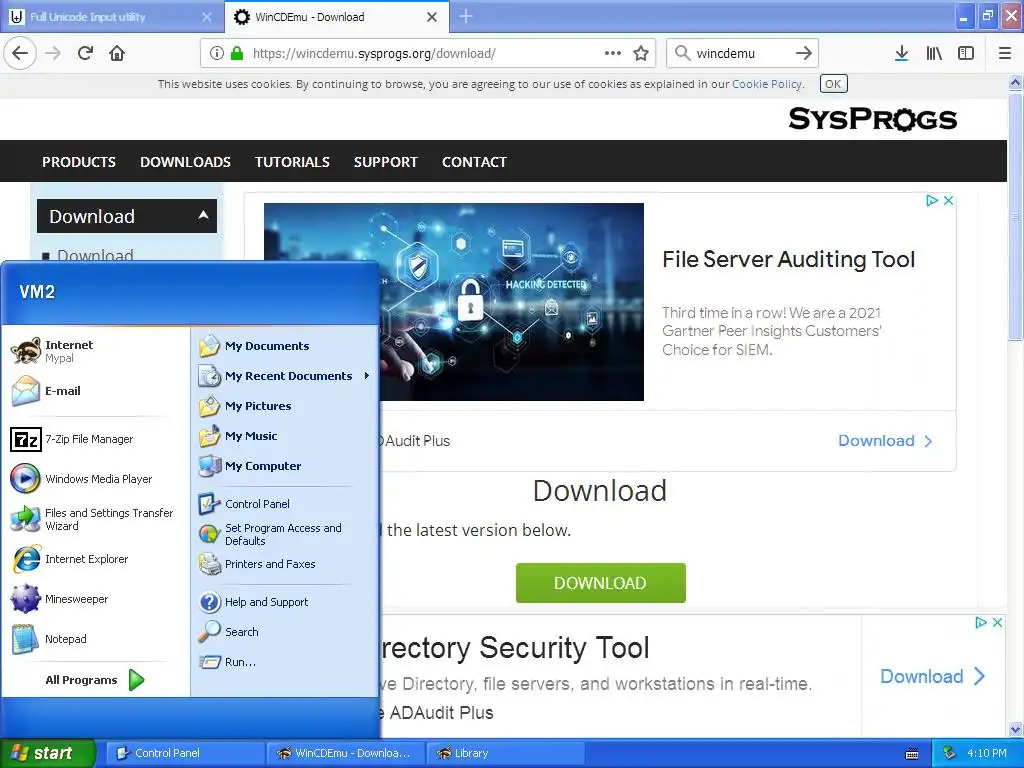
Task: Go back using the browser back arrow
Action: 20,53
